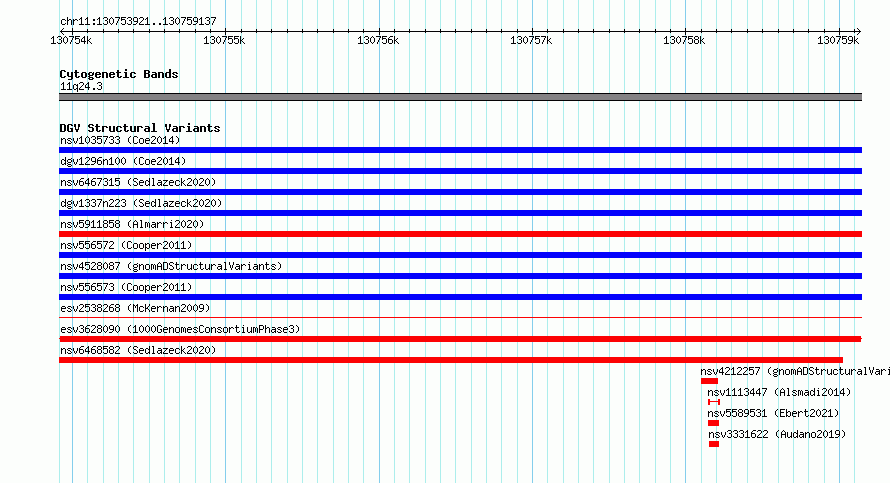Select the small red block under nsv3331622

pos(714,444)
